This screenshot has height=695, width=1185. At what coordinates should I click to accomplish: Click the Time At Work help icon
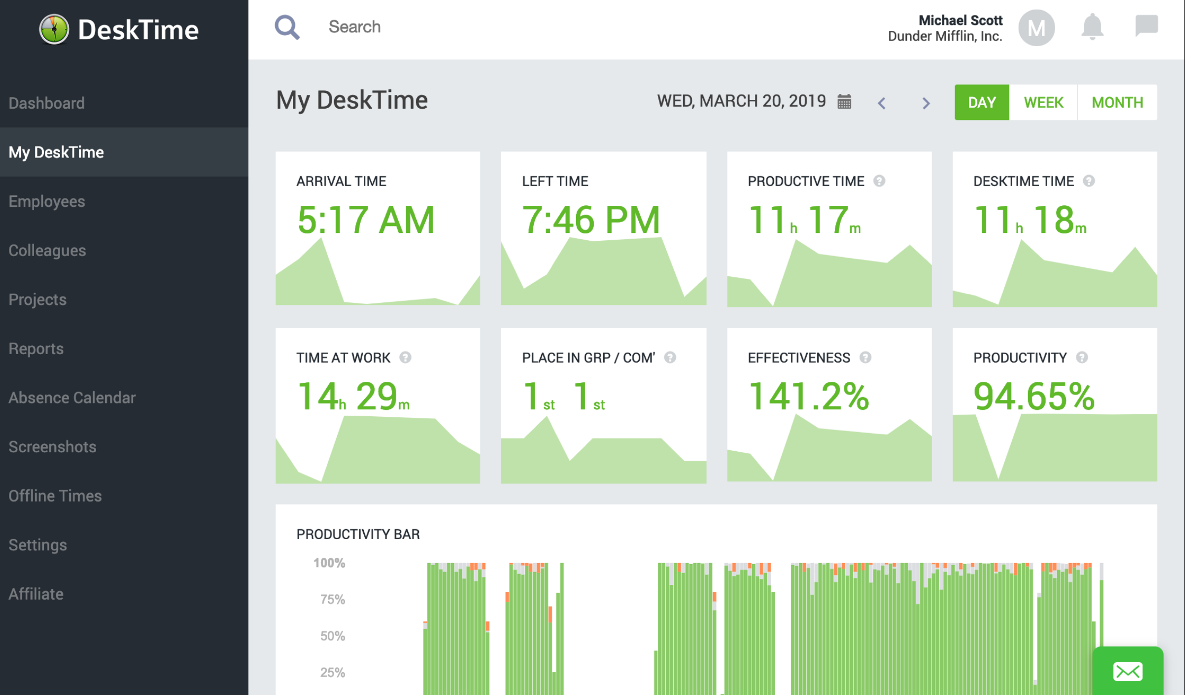(406, 358)
